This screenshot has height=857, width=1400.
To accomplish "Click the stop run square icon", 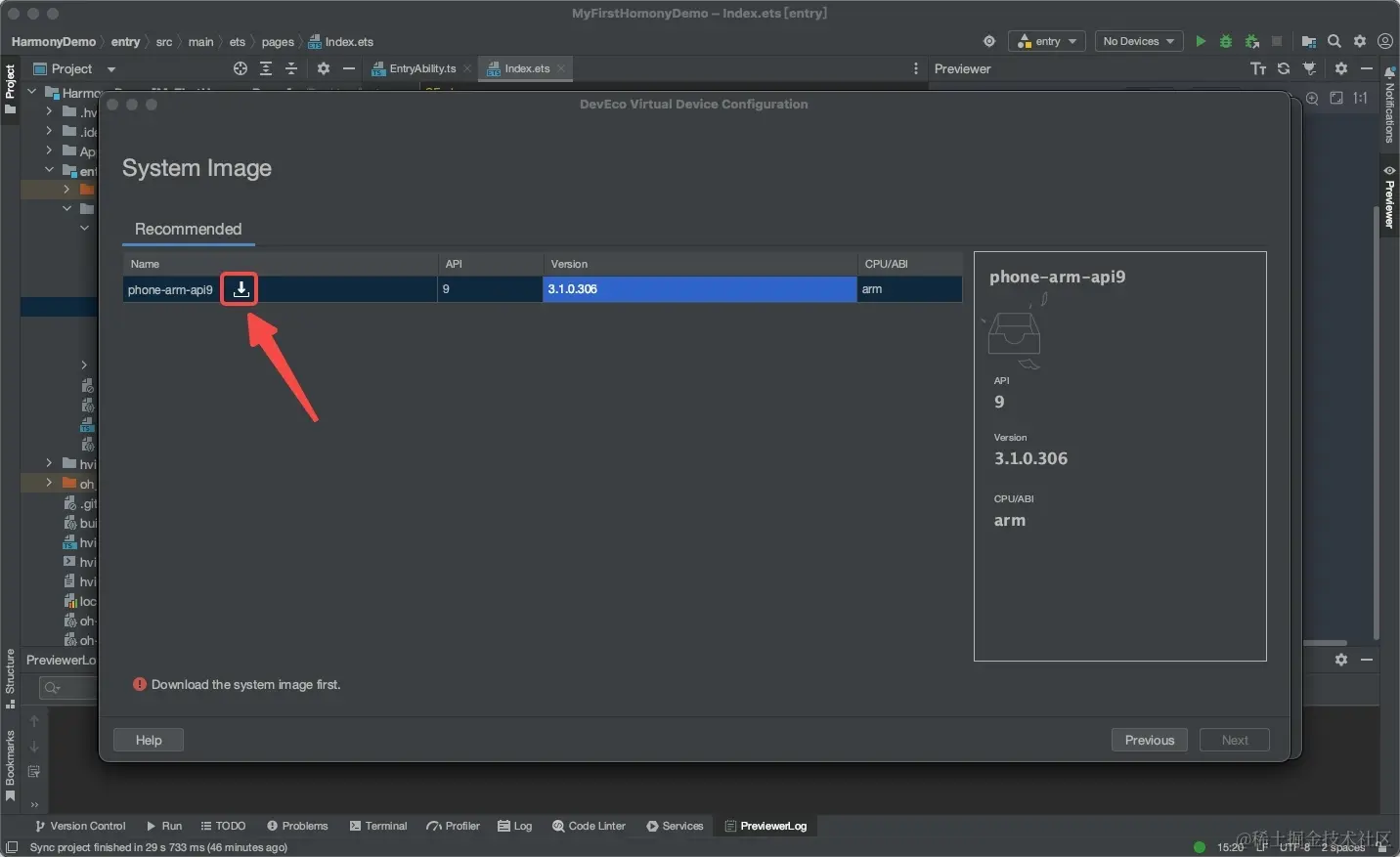I will click(1277, 41).
